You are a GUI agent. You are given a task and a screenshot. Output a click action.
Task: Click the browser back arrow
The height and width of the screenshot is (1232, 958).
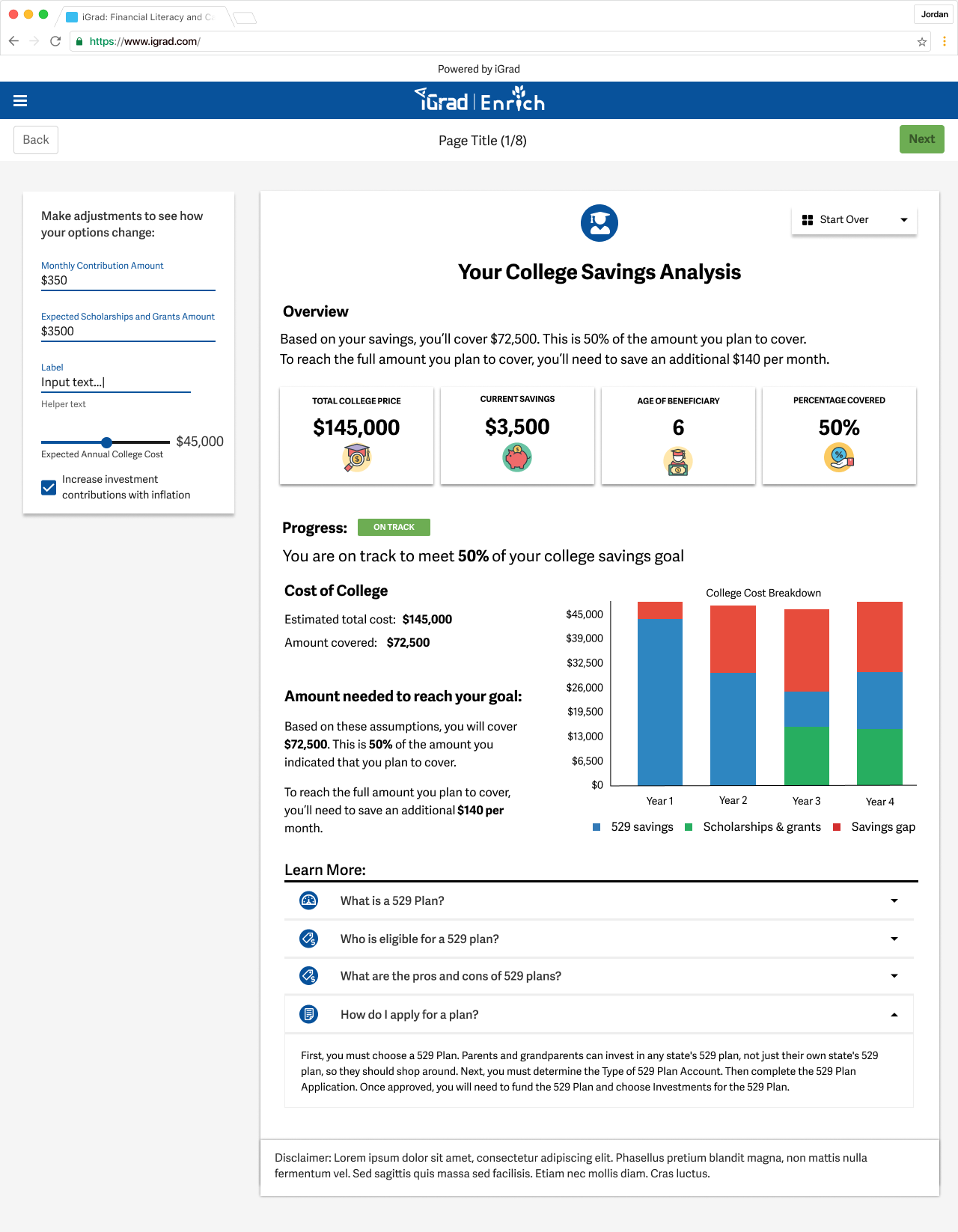13,41
